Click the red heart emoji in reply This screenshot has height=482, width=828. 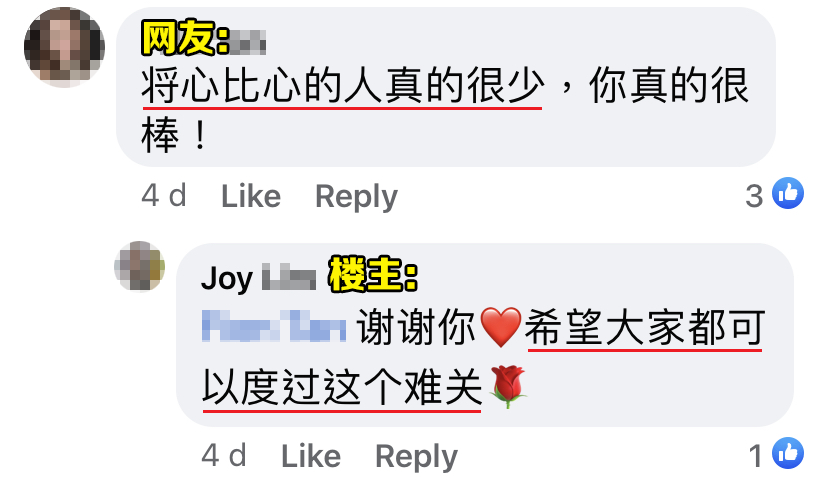coord(501,327)
